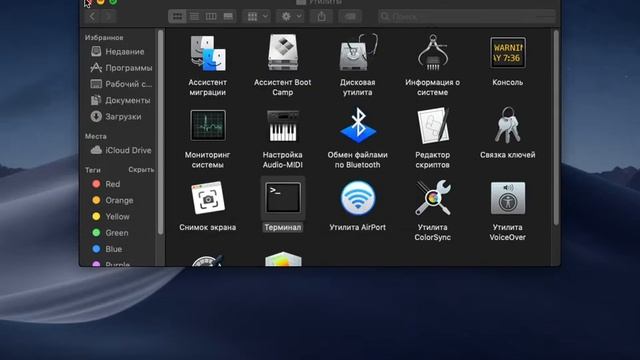Select the Мониторинг системы icon
The height and width of the screenshot is (360, 640).
(x=208, y=125)
